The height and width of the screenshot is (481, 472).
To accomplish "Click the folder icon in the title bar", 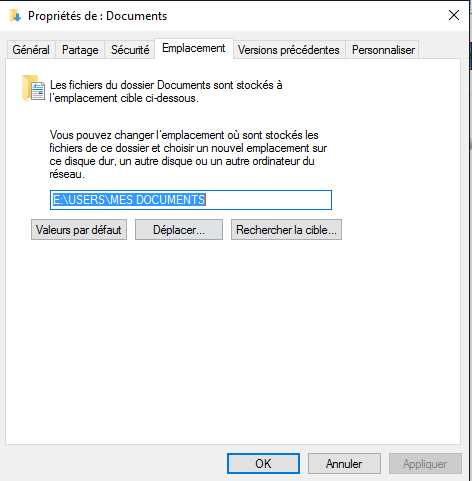I will click(15, 16).
